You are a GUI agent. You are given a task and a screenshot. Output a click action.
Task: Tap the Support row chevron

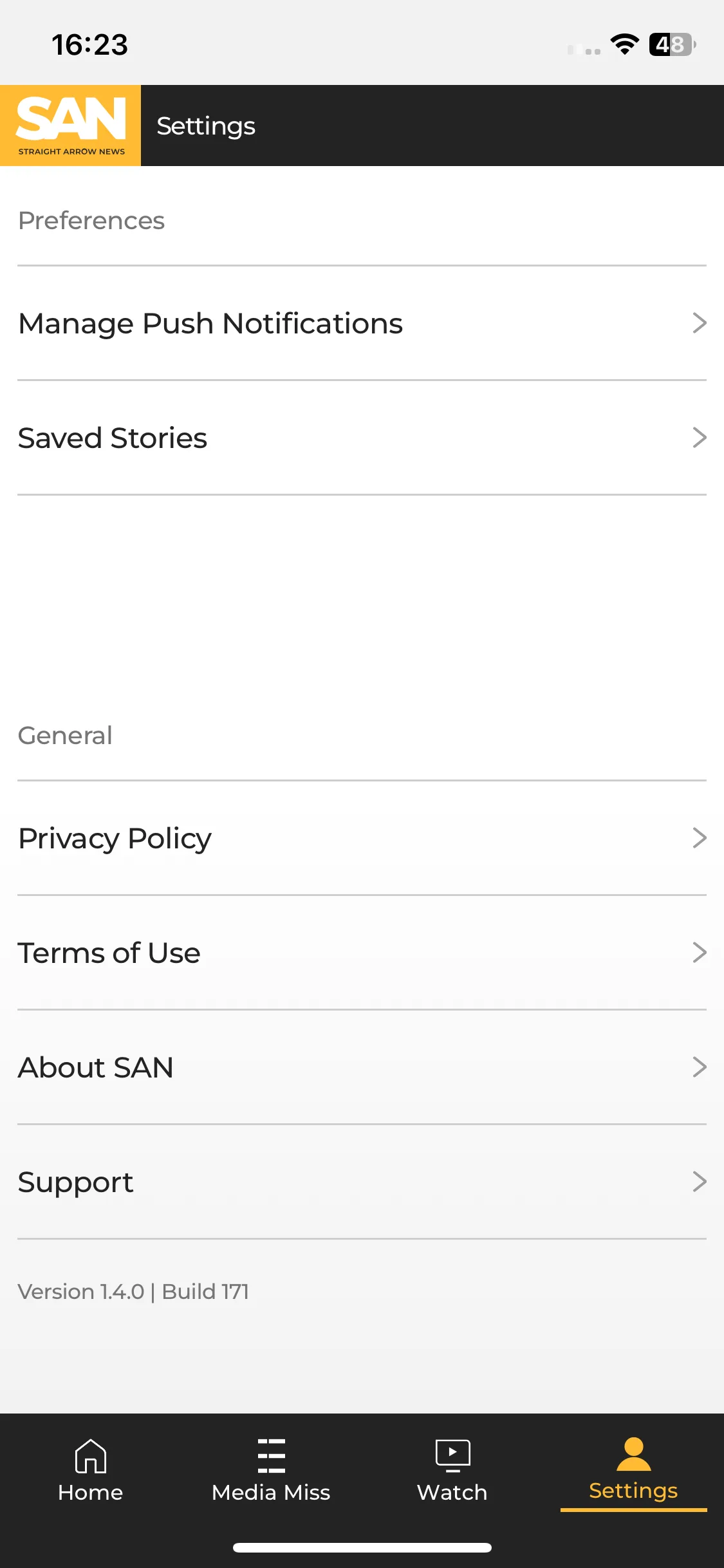pos(700,1182)
